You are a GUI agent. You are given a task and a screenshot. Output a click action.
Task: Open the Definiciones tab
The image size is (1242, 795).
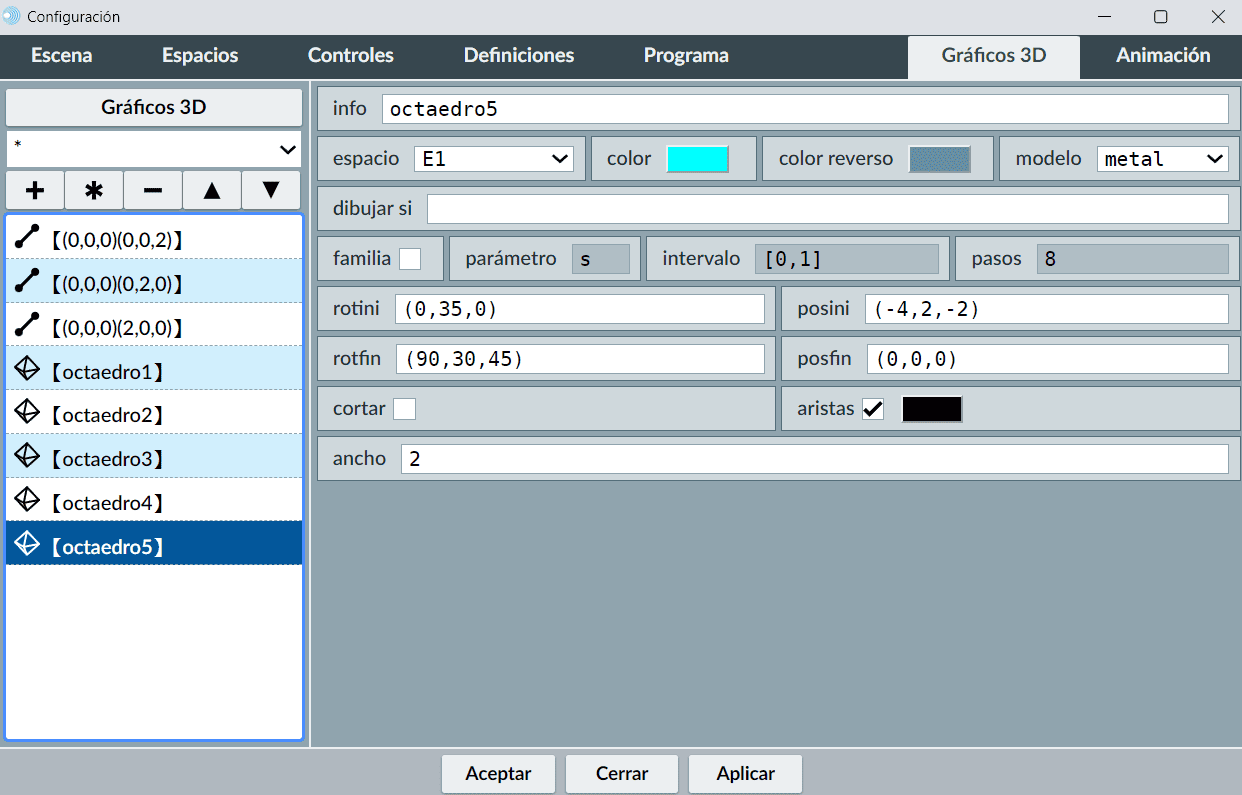tap(519, 56)
